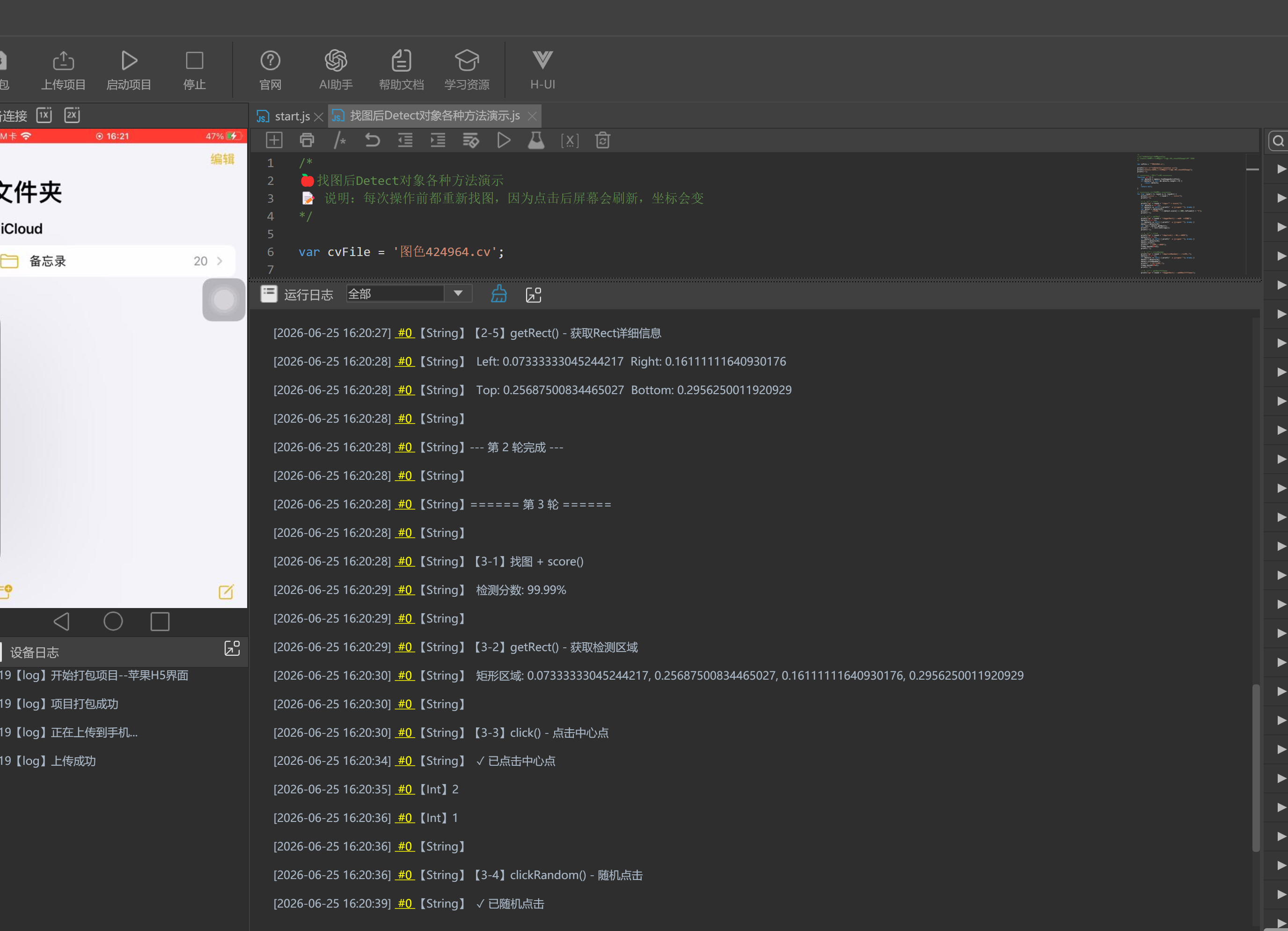
Task: Toggle comment with the /* icon
Action: (340, 140)
